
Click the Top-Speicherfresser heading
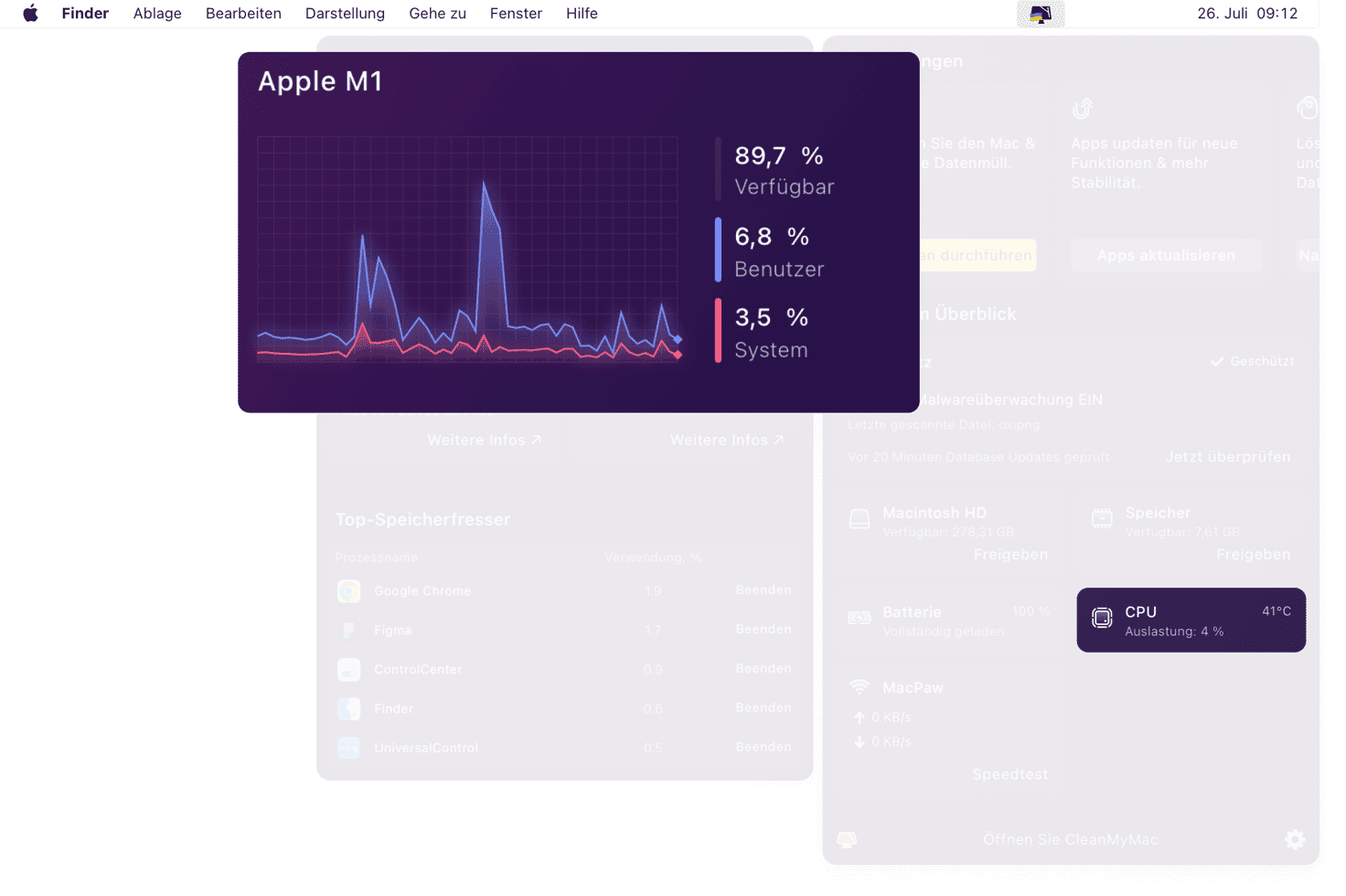422,519
